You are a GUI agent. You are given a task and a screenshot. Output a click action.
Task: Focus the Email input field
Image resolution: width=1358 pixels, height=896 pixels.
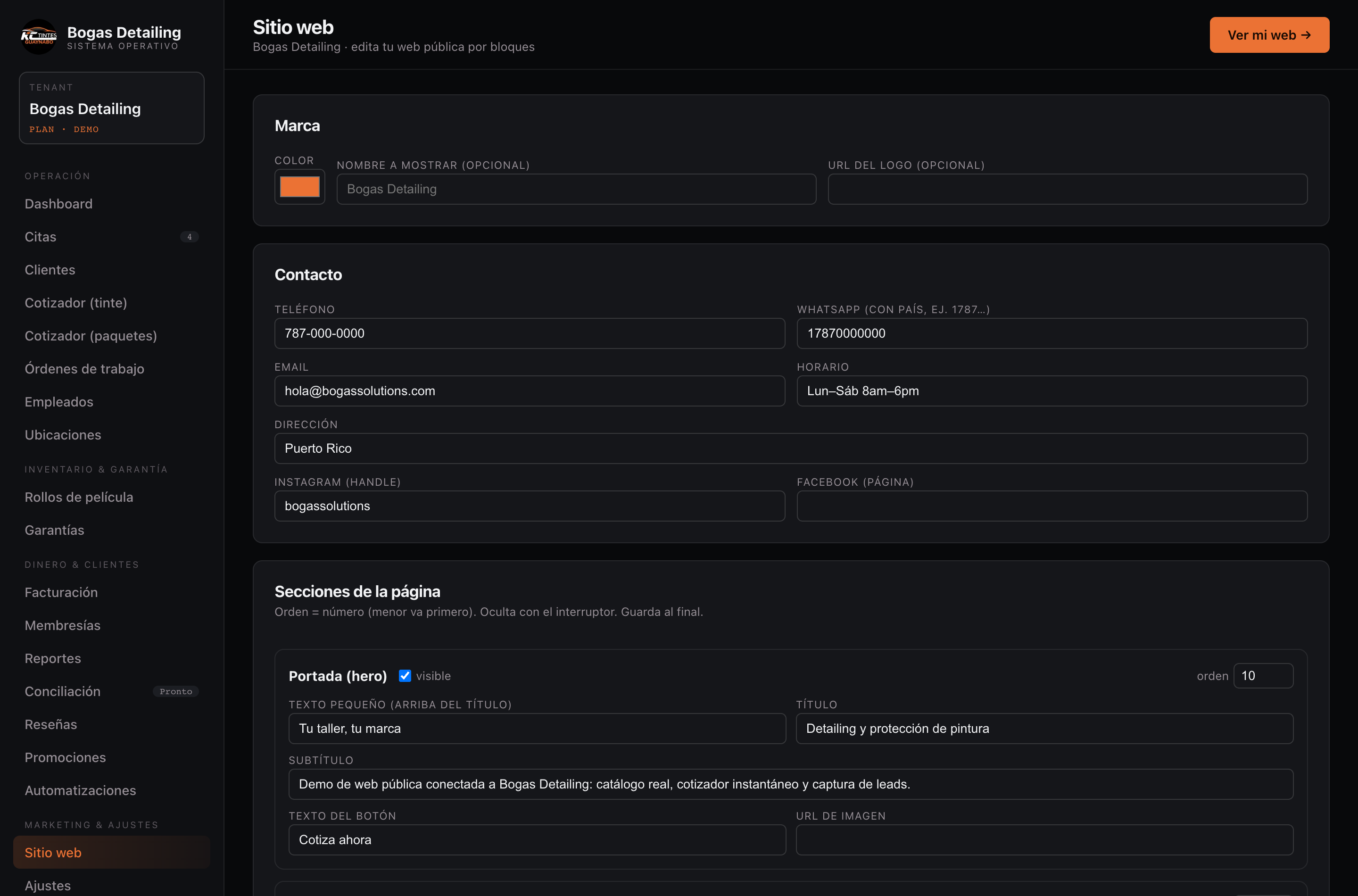[530, 391]
